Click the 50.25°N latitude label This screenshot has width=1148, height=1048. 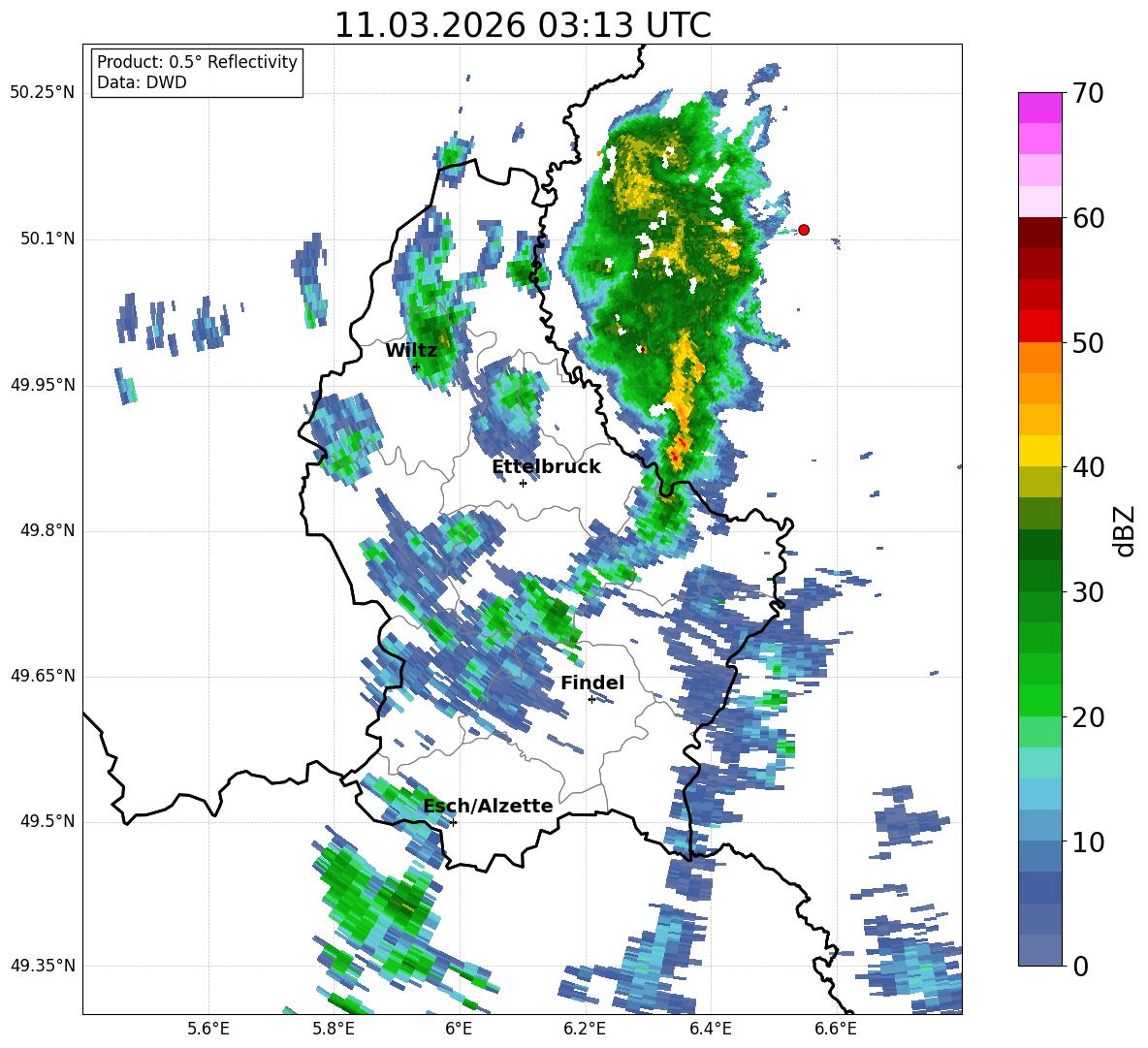tap(43, 93)
